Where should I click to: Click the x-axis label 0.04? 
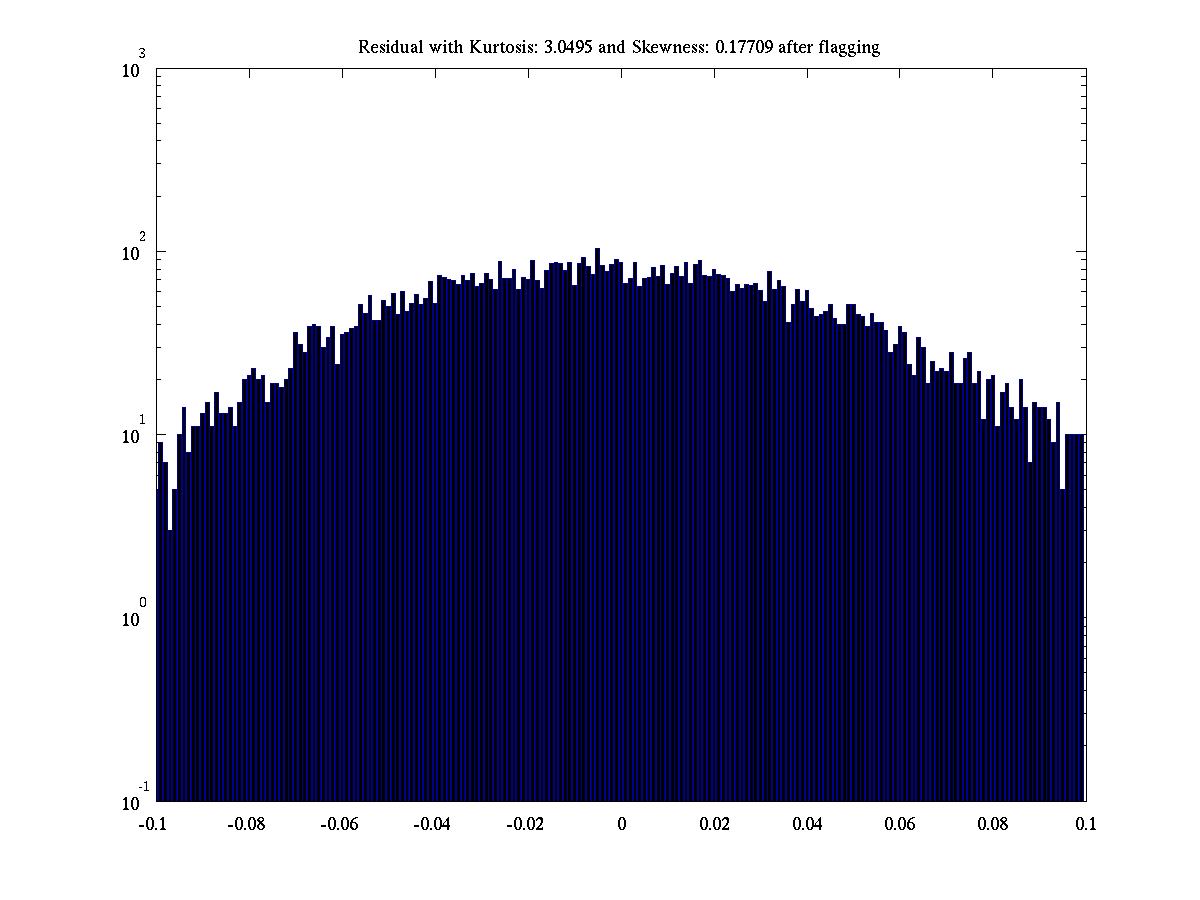tap(807, 825)
